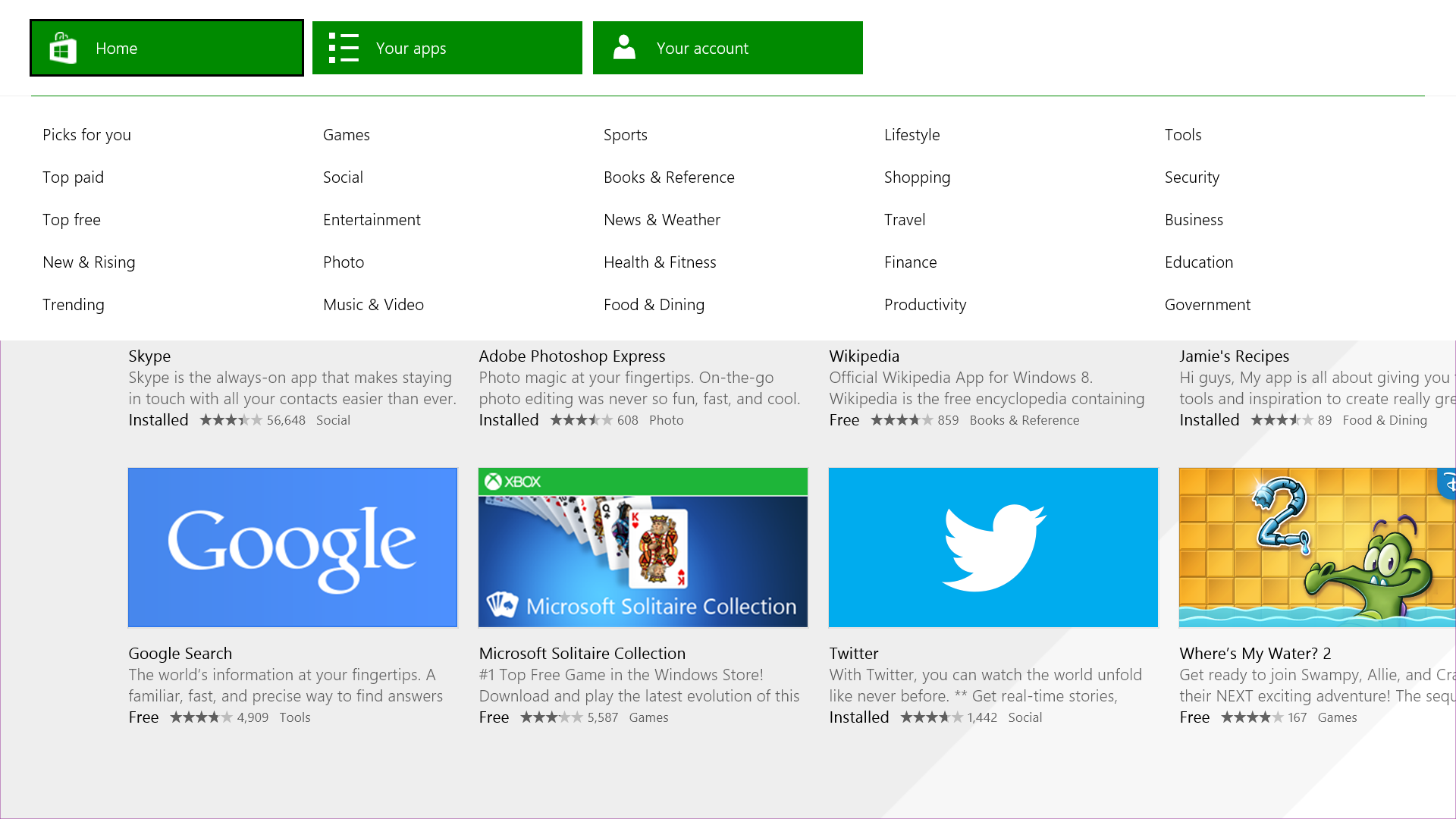1456x819 pixels.
Task: Open Books & Reference category
Action: 669,177
